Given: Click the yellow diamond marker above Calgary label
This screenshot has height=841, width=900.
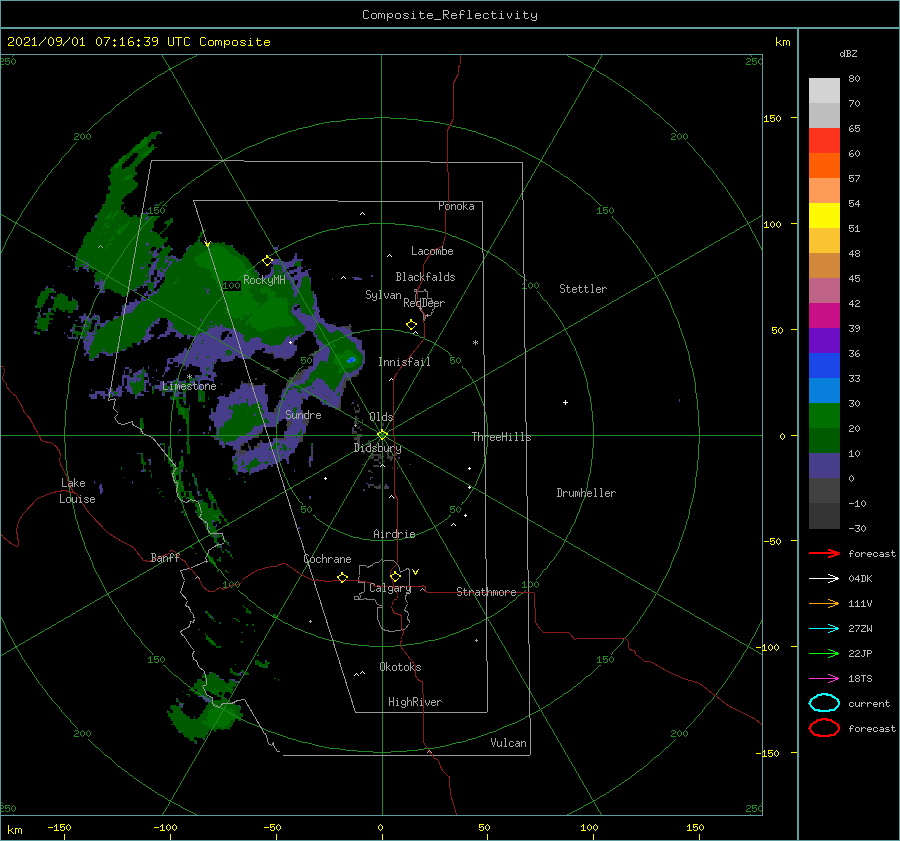Looking at the screenshot, I should click(x=395, y=576).
